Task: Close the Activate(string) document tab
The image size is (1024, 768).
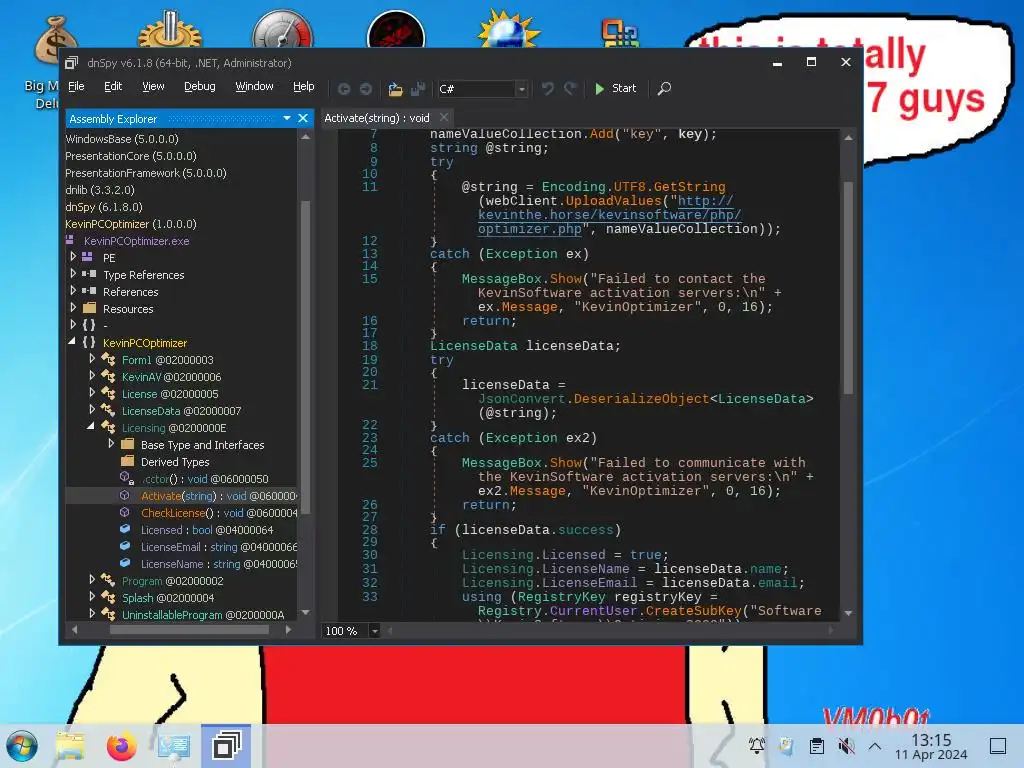Action: (444, 118)
